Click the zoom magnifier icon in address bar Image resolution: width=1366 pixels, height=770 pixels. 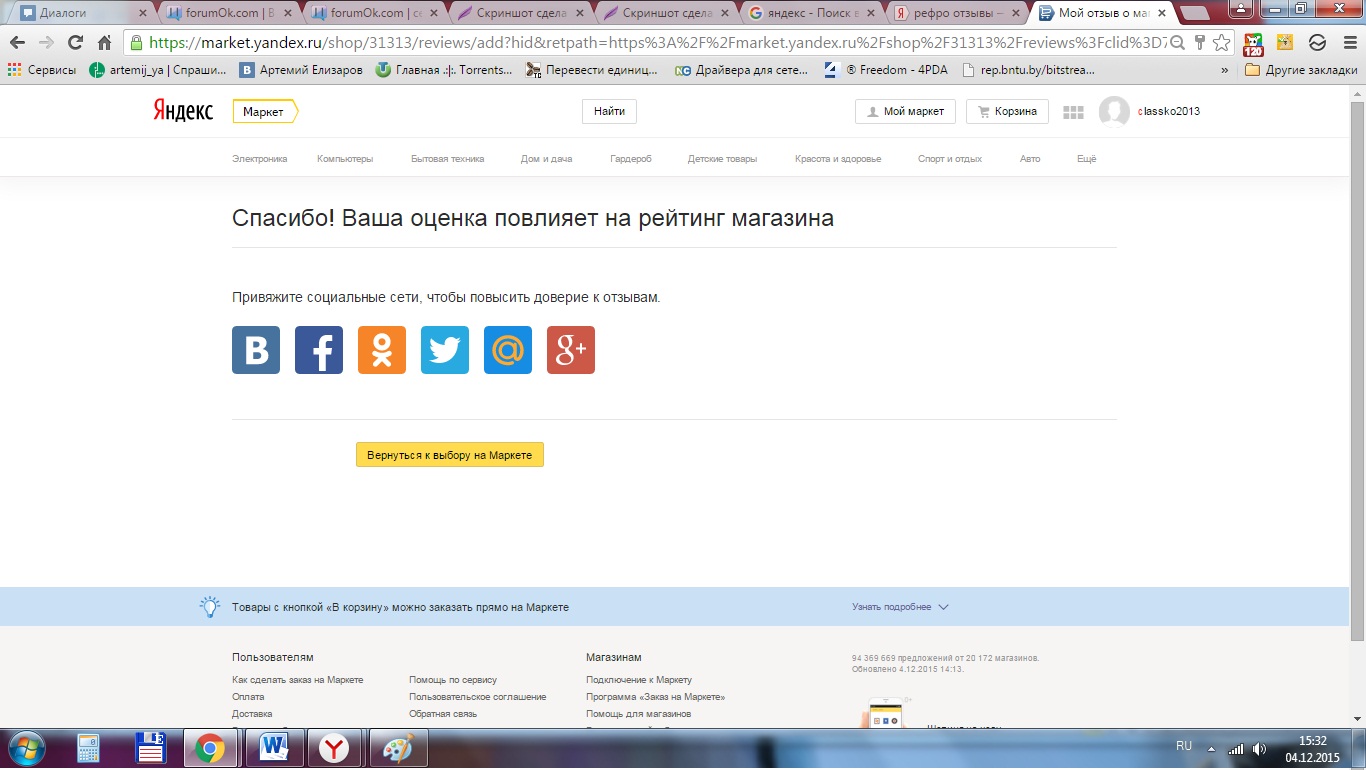(1177, 43)
